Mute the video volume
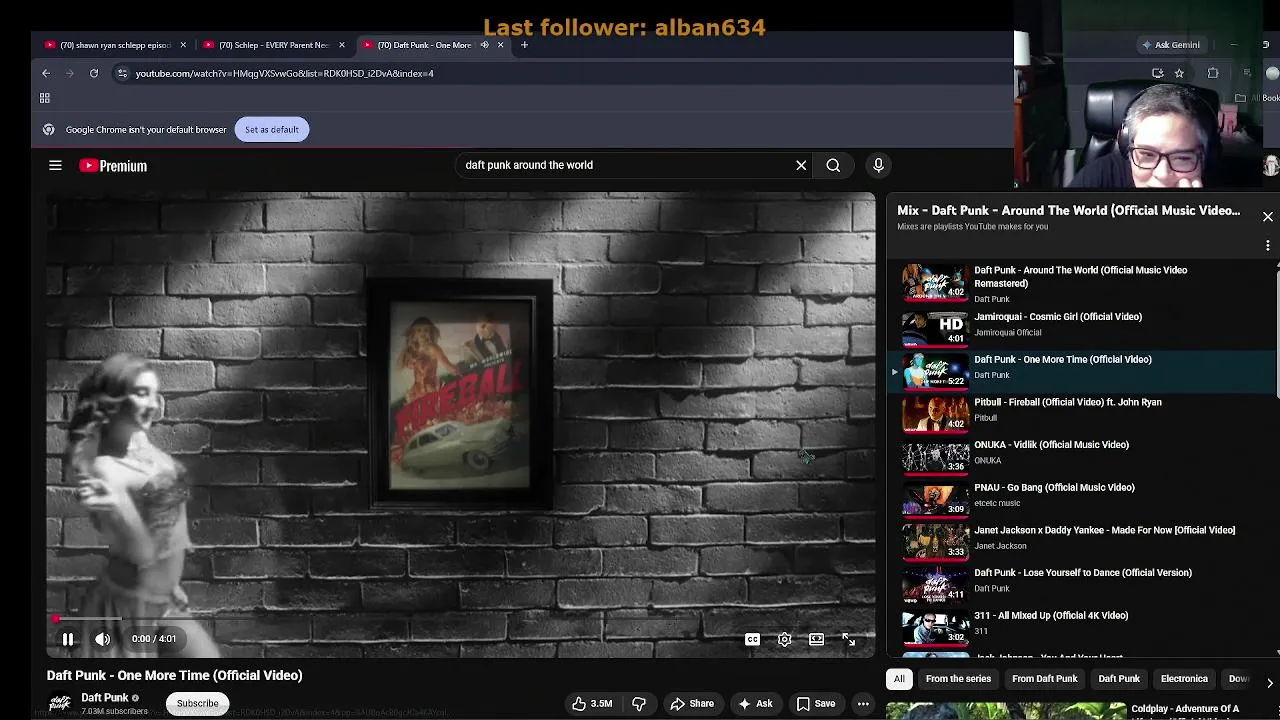Screen dimensions: 1280x720 click(103, 639)
